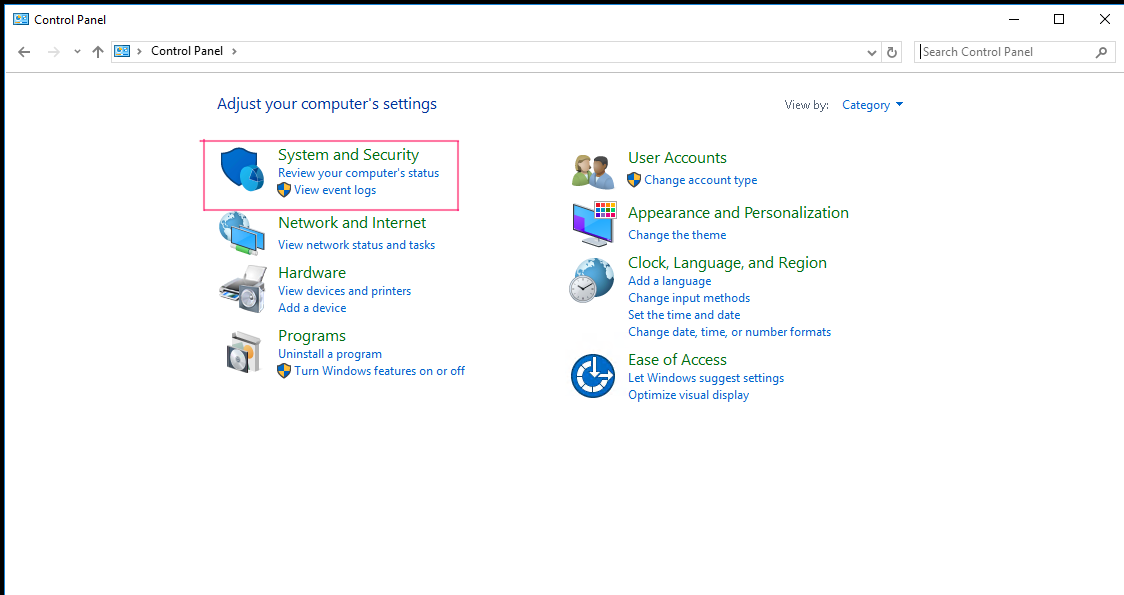Screen dimensions: 1124x595
Task: Open the User Accounts people icon
Action: [594, 171]
